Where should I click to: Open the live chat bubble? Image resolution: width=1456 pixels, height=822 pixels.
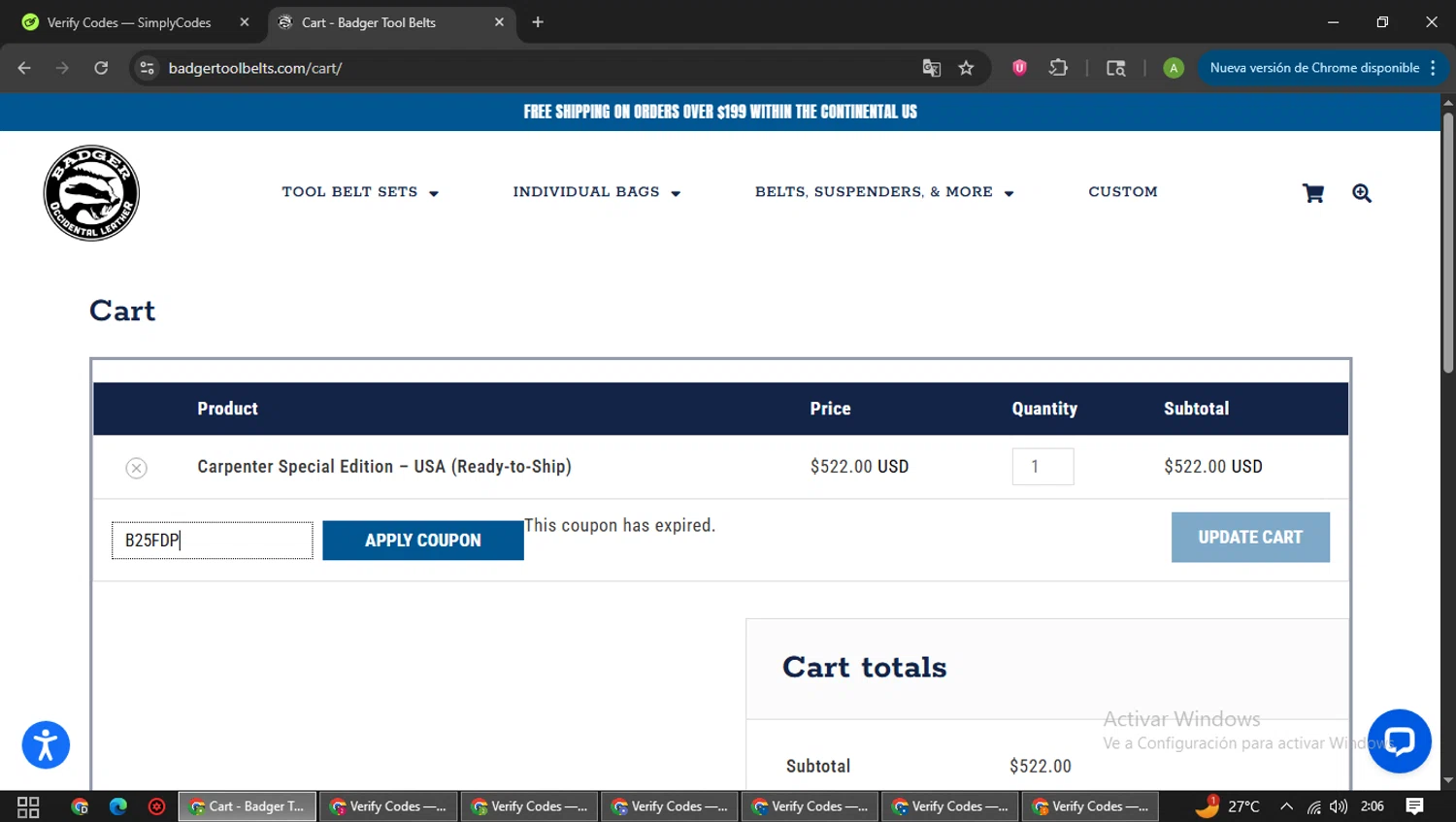[1399, 741]
